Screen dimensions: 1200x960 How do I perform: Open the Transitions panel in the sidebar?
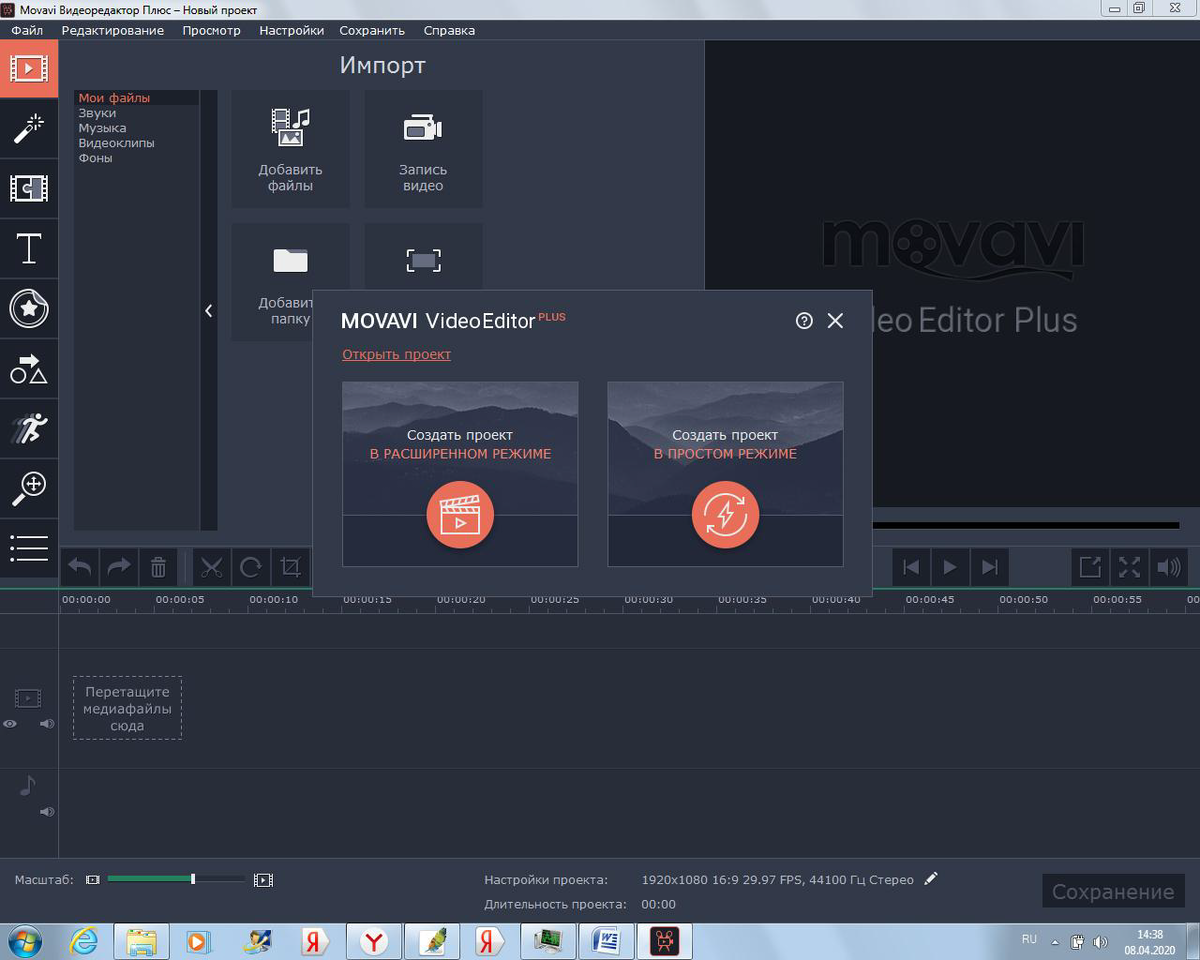29,187
